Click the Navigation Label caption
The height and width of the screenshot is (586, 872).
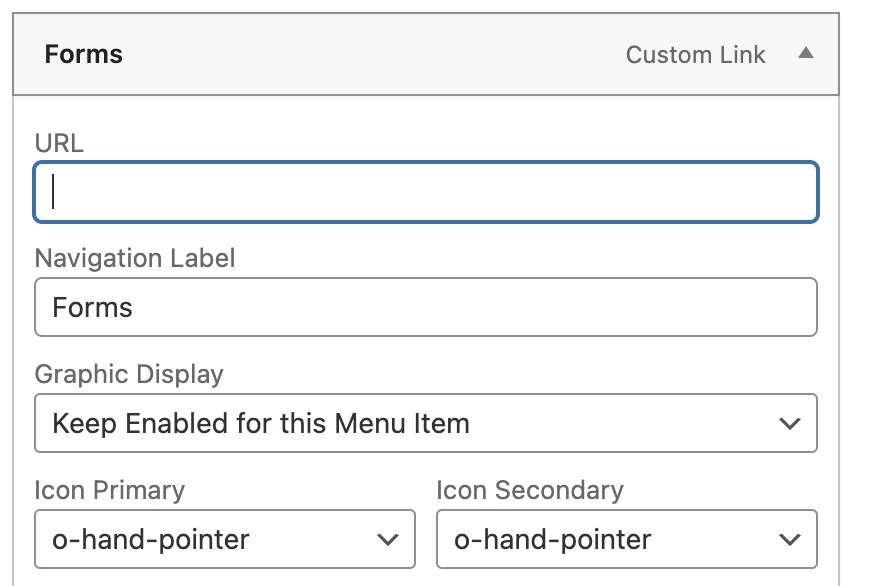click(x=135, y=258)
